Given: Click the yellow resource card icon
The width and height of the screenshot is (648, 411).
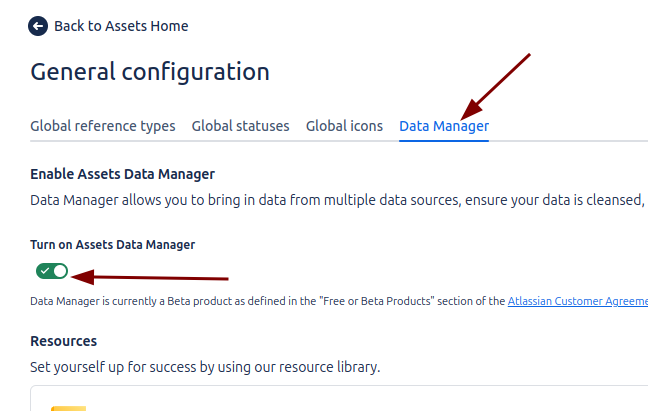Looking at the screenshot, I should pyautogui.click(x=68, y=407).
